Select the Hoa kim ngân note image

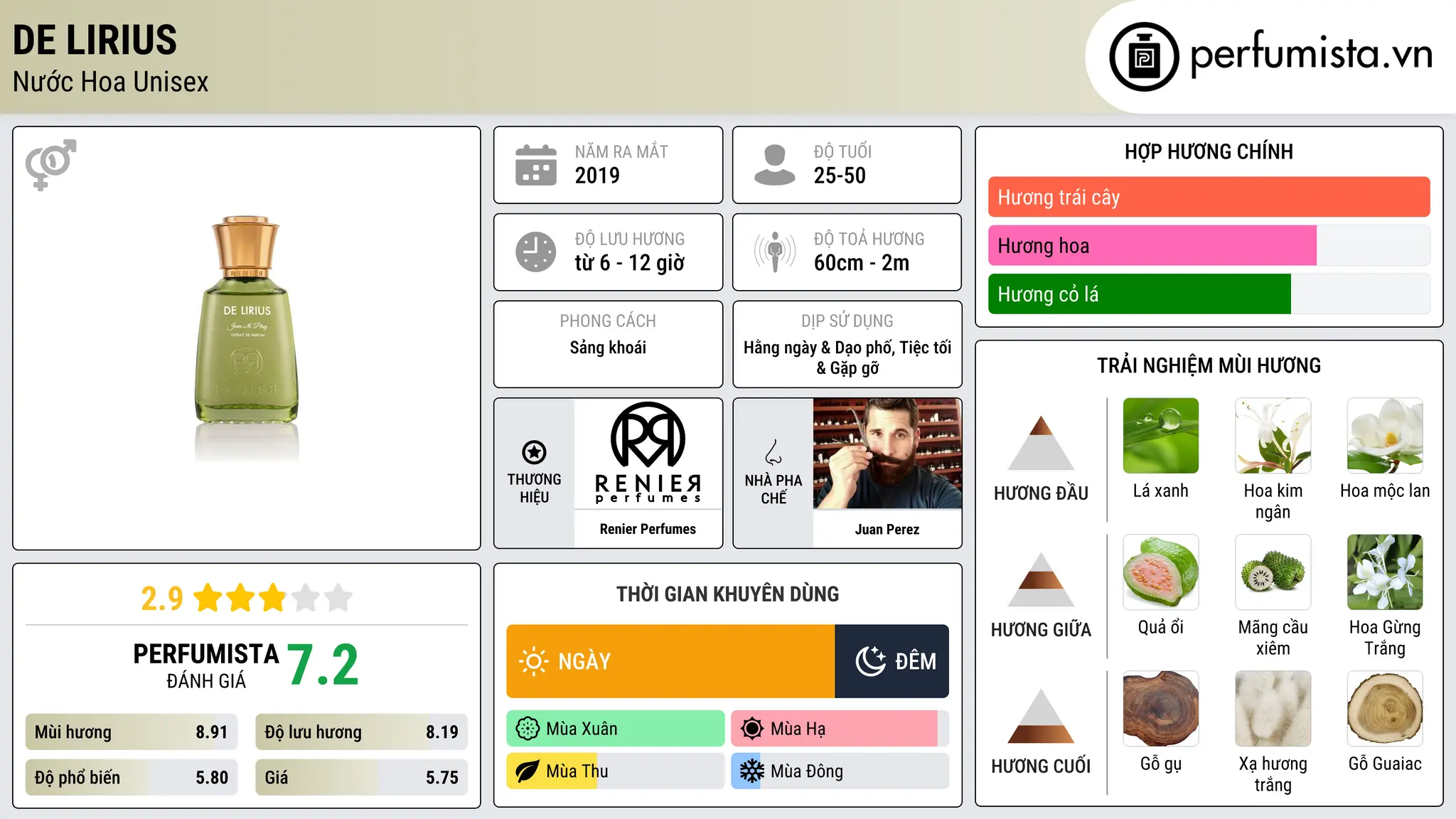click(1273, 436)
